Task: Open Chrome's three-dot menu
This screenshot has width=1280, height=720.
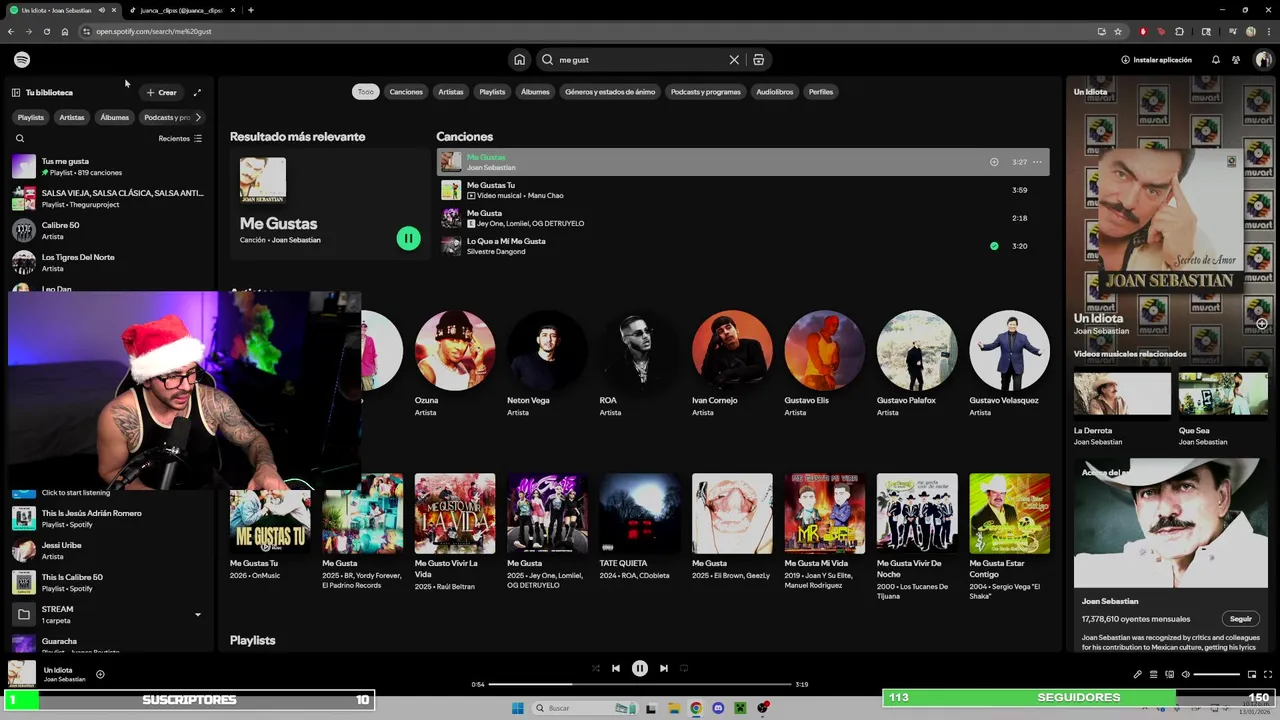Action: (1268, 31)
